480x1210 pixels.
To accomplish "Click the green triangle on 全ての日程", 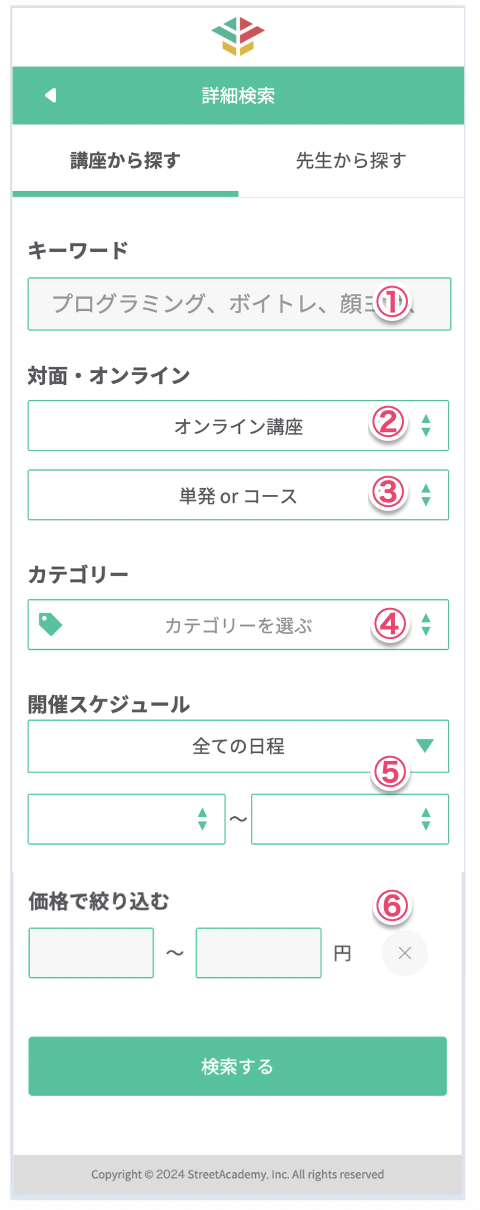I will pos(425,746).
